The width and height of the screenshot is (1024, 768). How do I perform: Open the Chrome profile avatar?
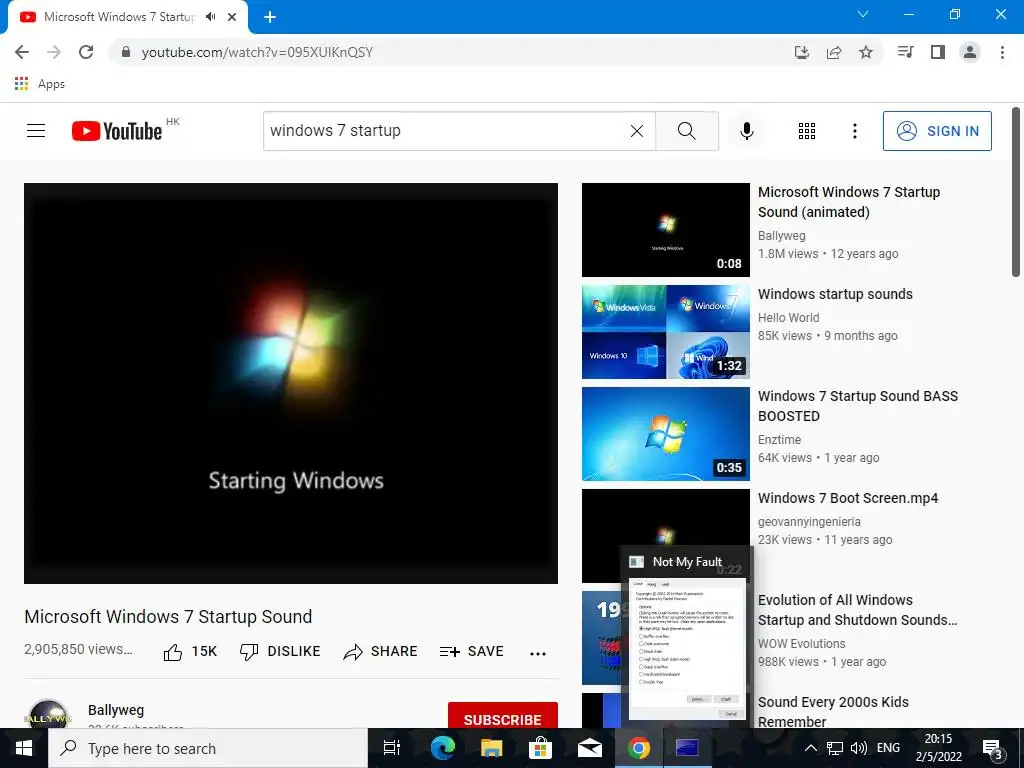(x=970, y=52)
